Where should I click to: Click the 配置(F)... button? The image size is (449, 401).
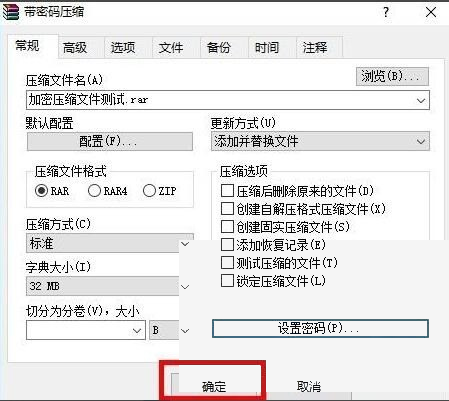tap(110, 141)
